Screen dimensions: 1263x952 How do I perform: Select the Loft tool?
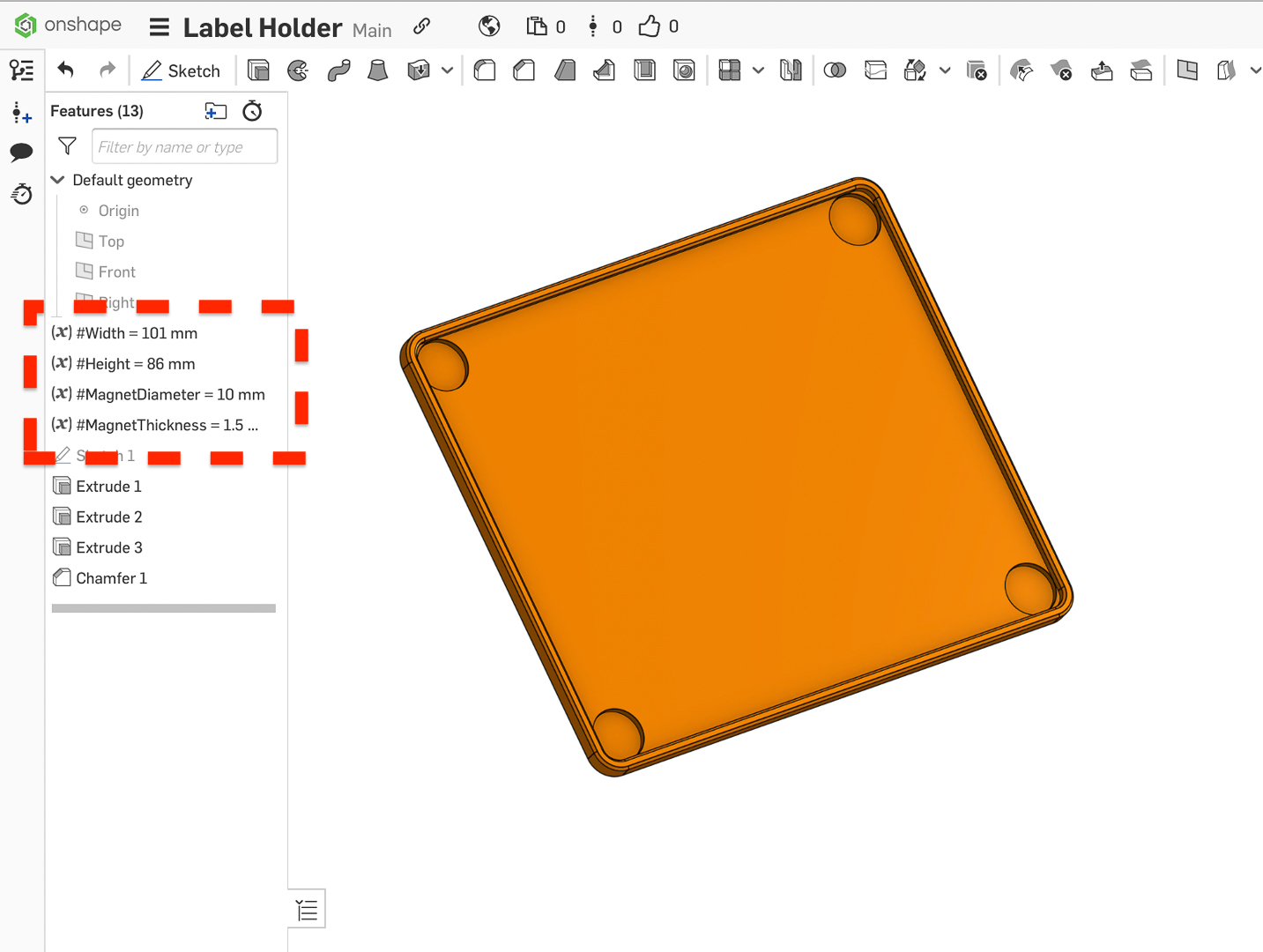pyautogui.click(x=377, y=70)
